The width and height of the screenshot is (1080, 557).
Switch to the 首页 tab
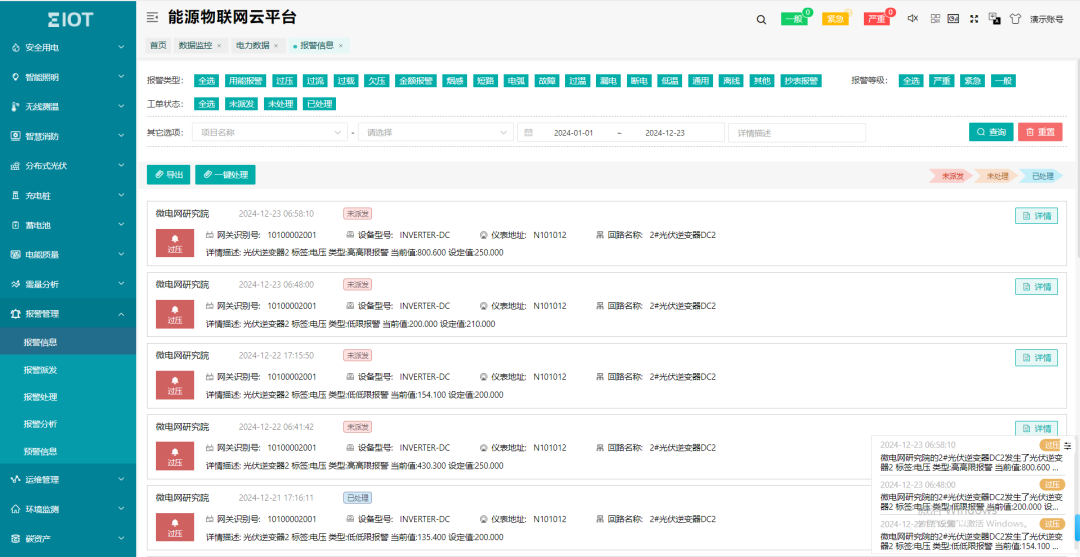[x=158, y=45]
